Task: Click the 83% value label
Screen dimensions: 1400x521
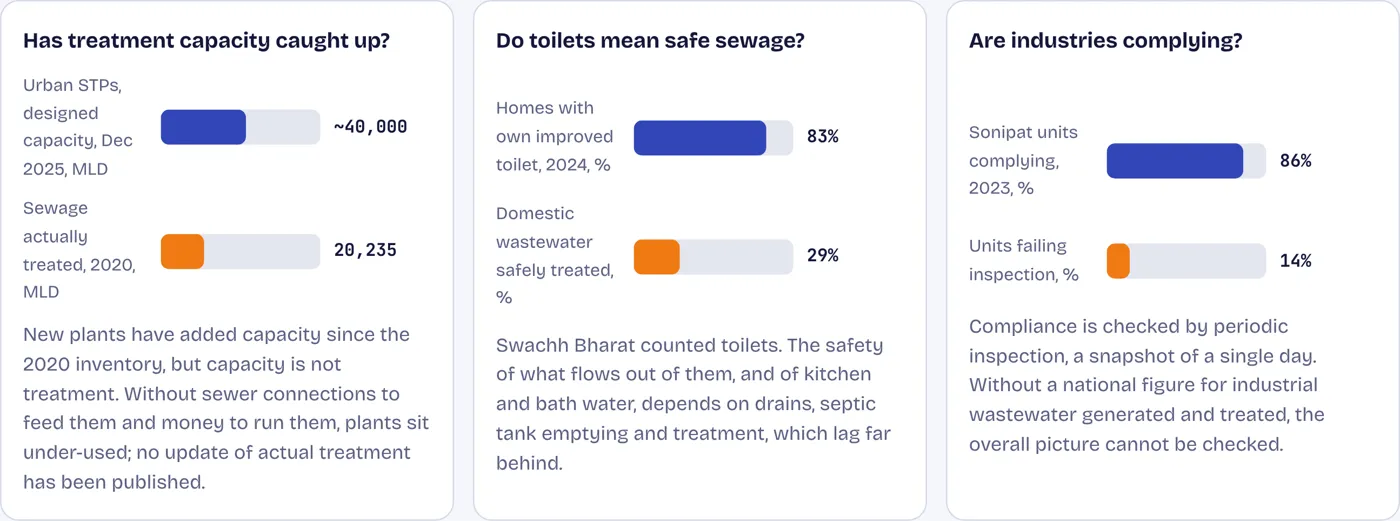Action: coord(822,137)
